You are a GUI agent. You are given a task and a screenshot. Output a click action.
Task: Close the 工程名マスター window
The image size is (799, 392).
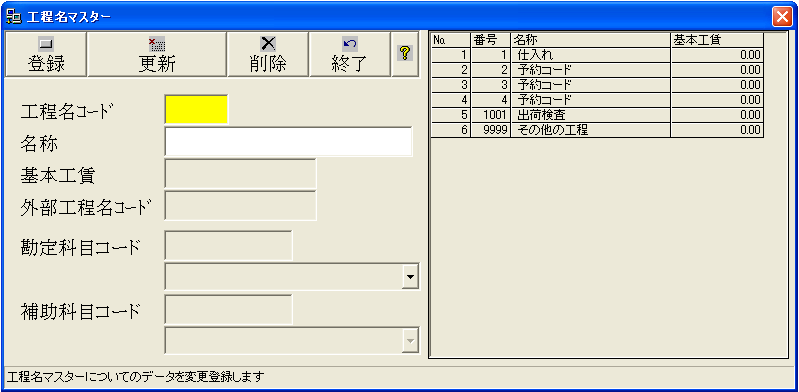782,17
